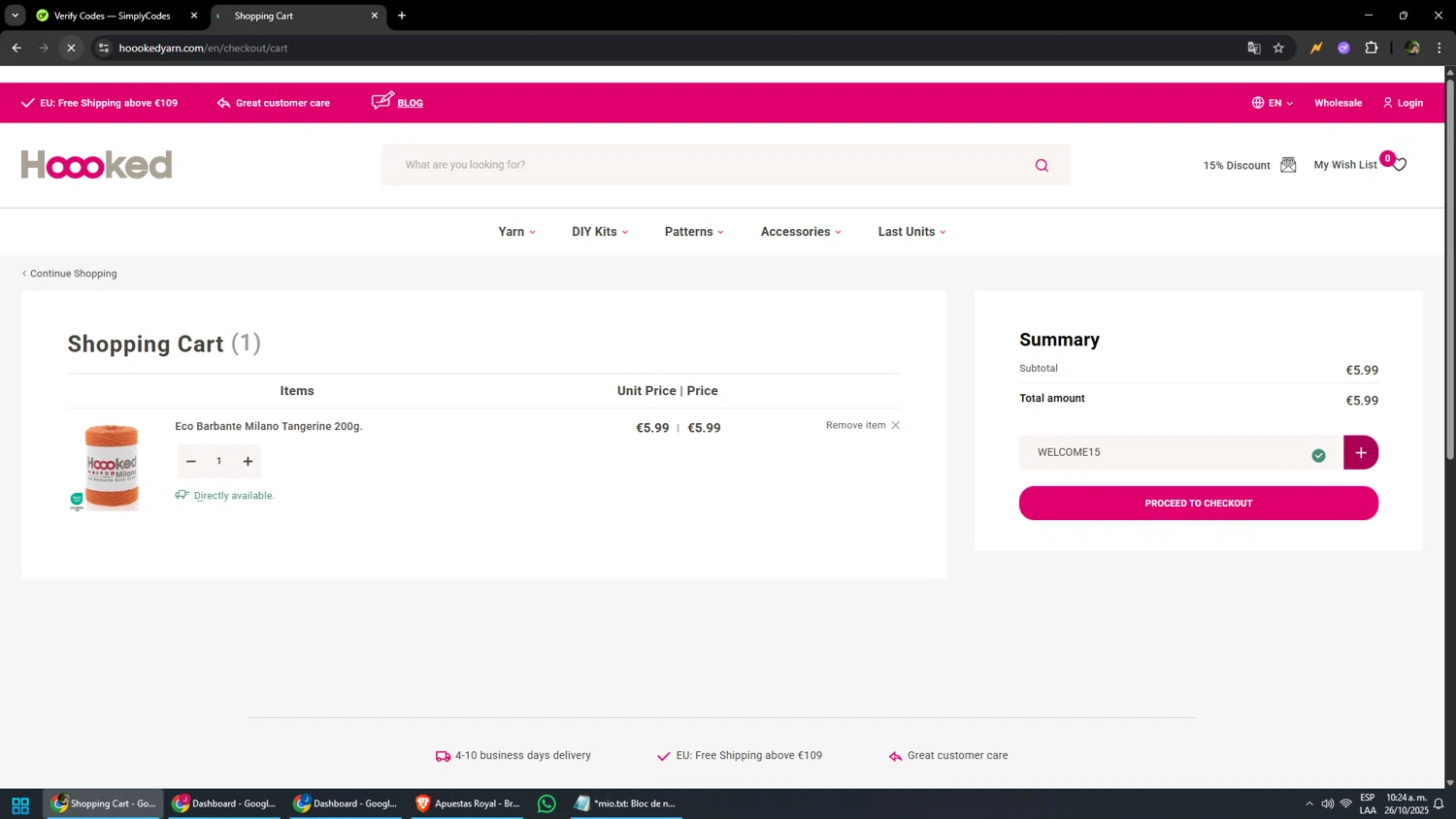Expand the Yarn menu
Viewport: 1456px width, 819px height.
point(516,232)
